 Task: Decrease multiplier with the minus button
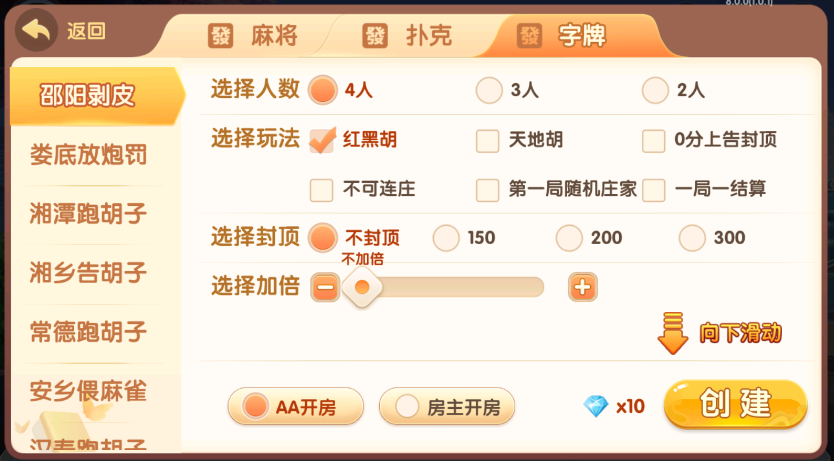325,288
